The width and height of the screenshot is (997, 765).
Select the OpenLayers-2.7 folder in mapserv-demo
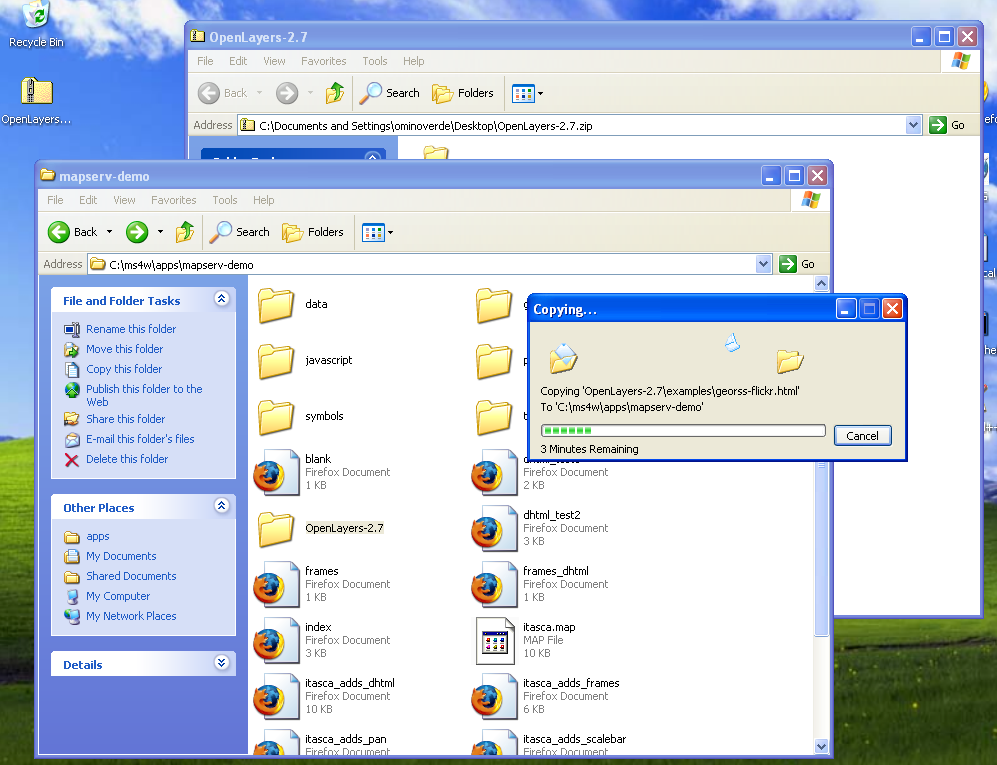click(277, 529)
